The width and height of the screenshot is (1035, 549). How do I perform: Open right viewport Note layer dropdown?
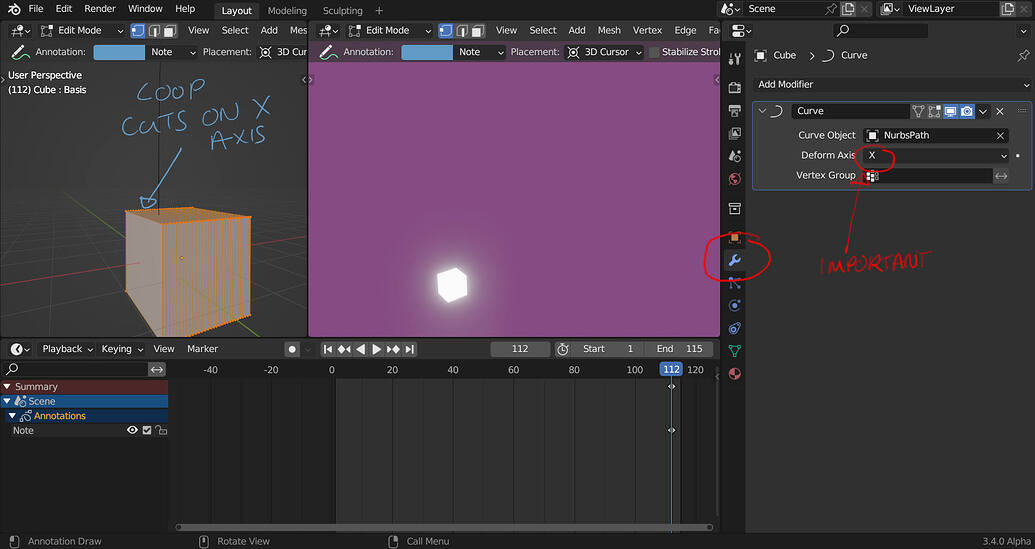(480, 52)
